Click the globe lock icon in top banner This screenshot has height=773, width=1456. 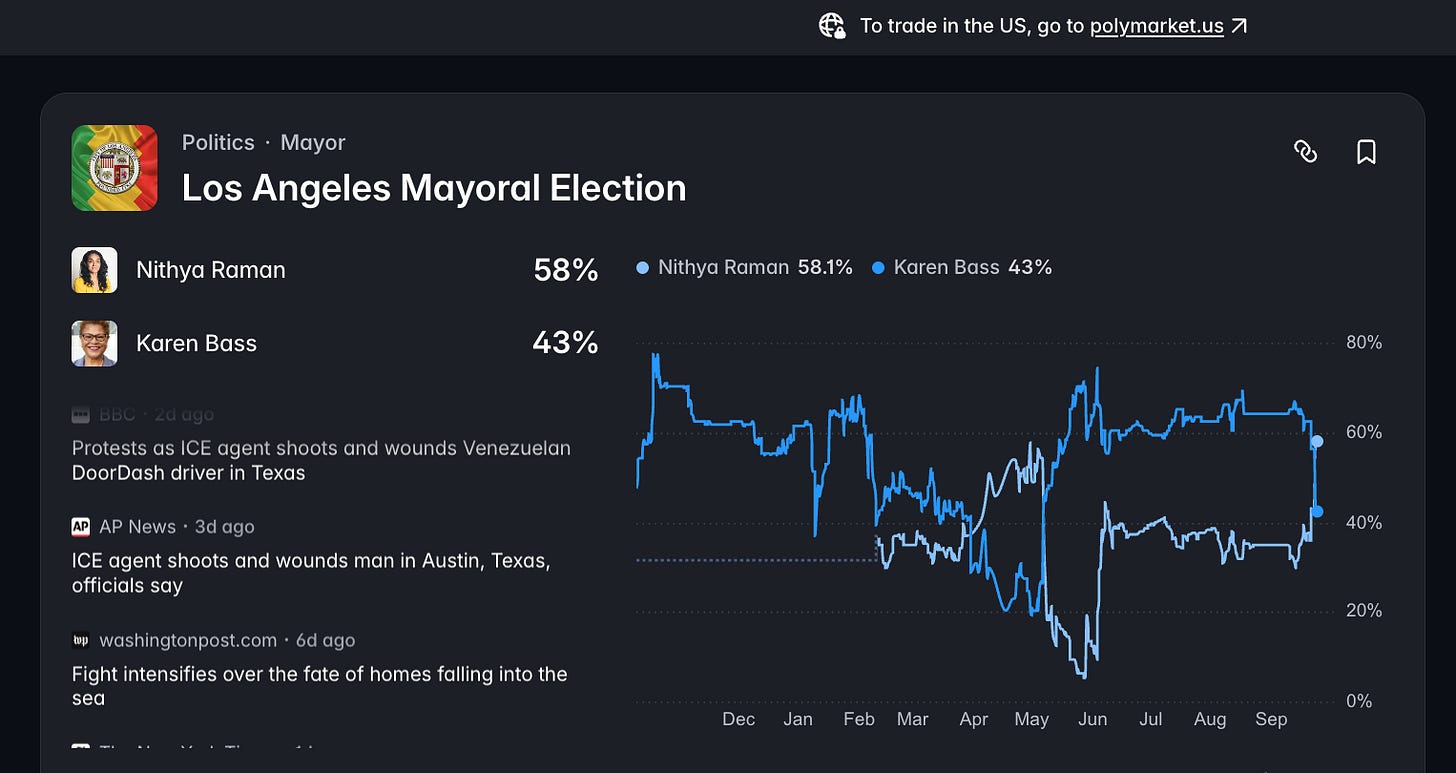coord(832,26)
